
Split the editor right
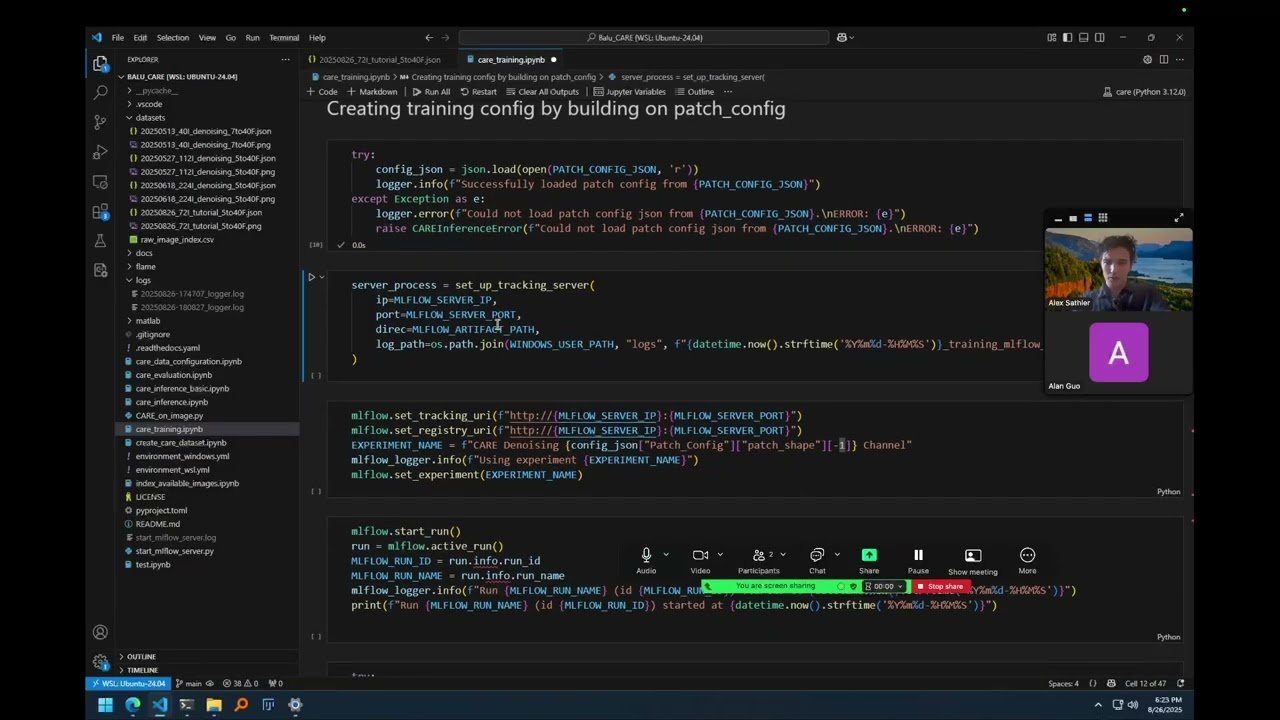(x=1163, y=60)
